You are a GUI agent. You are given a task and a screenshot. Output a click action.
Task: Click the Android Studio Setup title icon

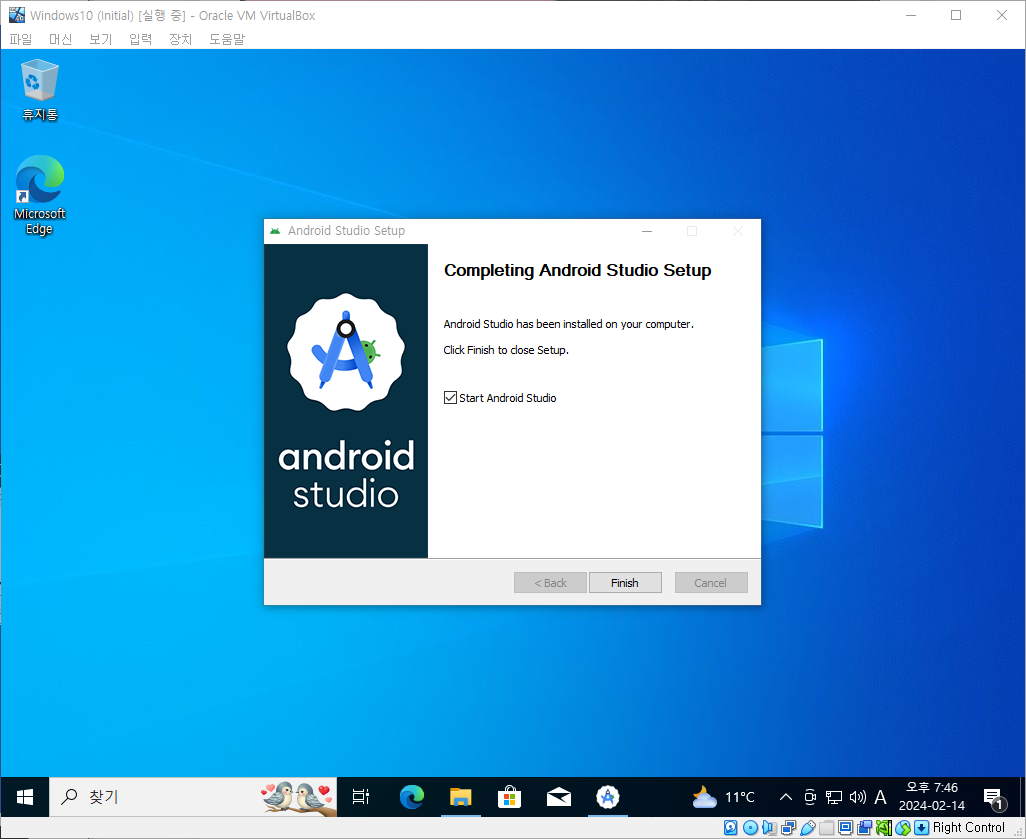(x=275, y=231)
